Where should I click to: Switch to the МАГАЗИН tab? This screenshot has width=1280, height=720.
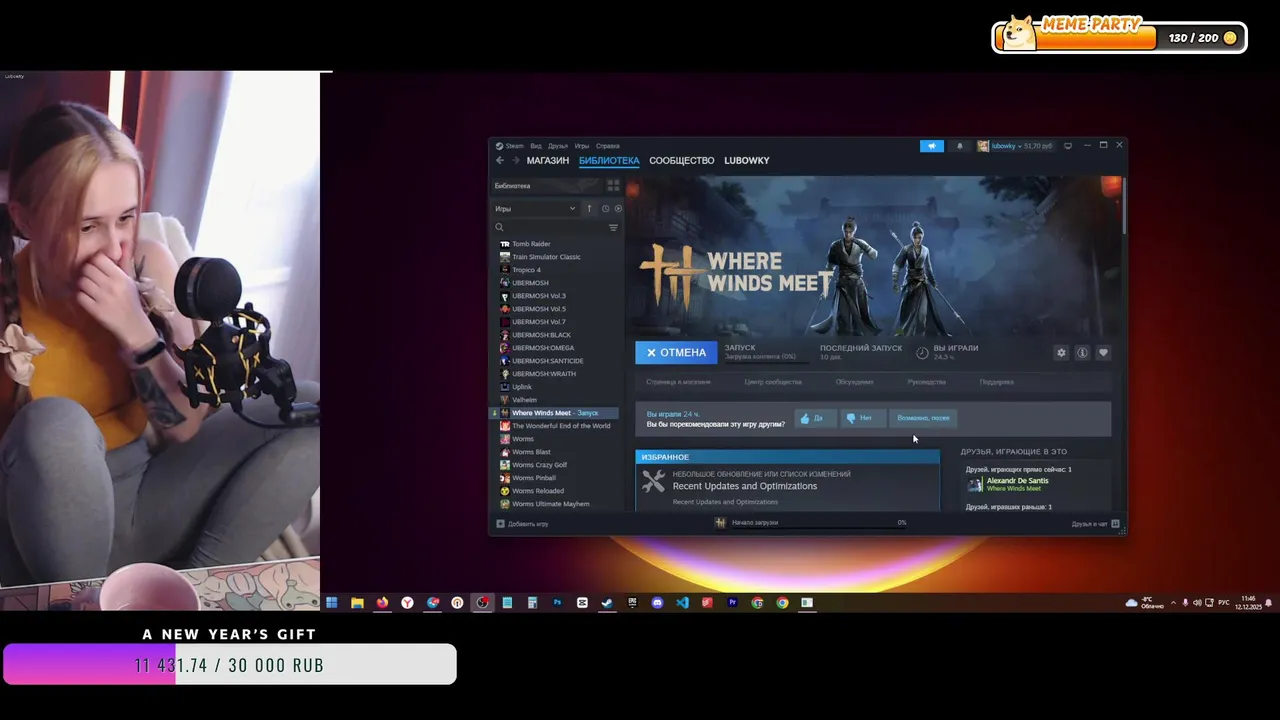(548, 160)
